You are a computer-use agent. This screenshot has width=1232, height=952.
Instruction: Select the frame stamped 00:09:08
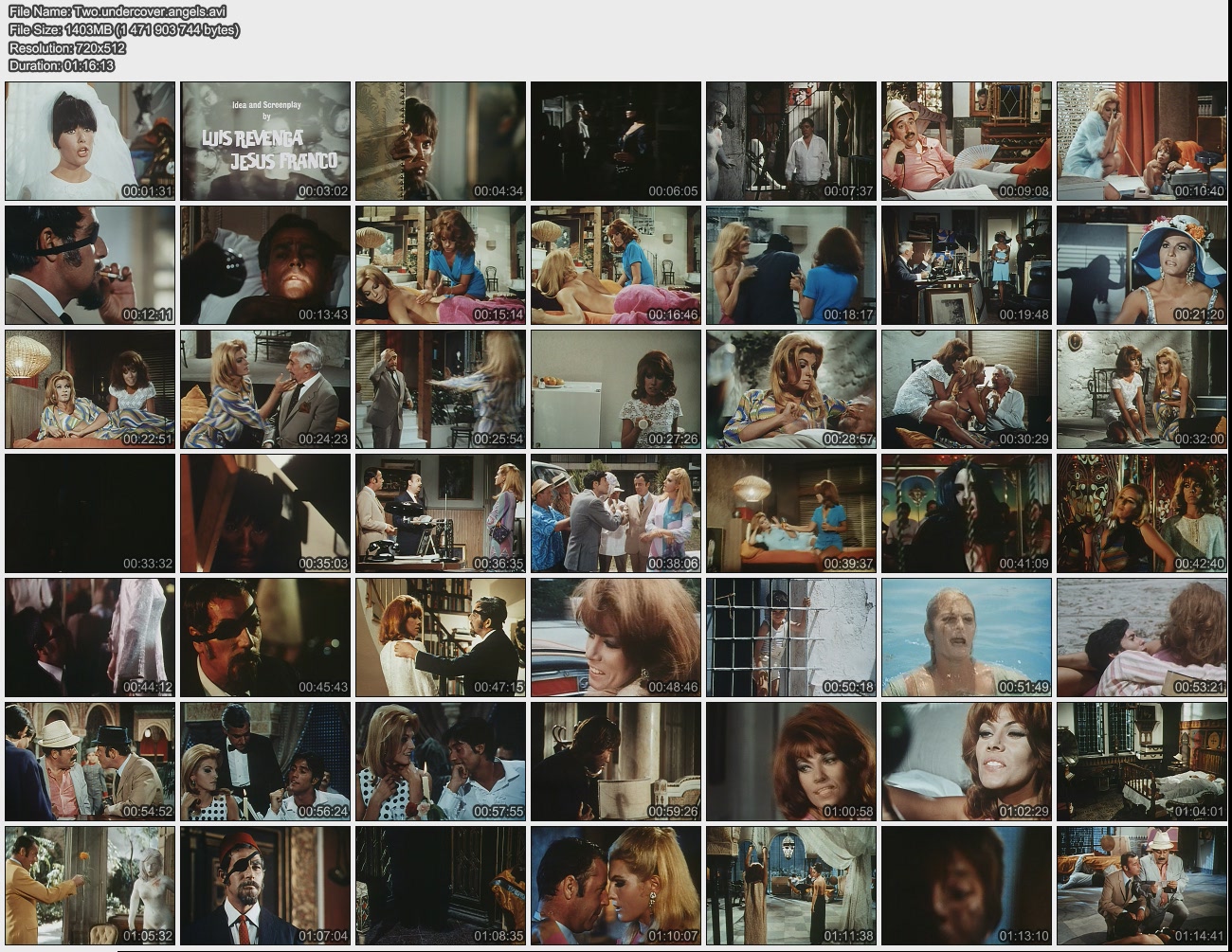[x=967, y=140]
